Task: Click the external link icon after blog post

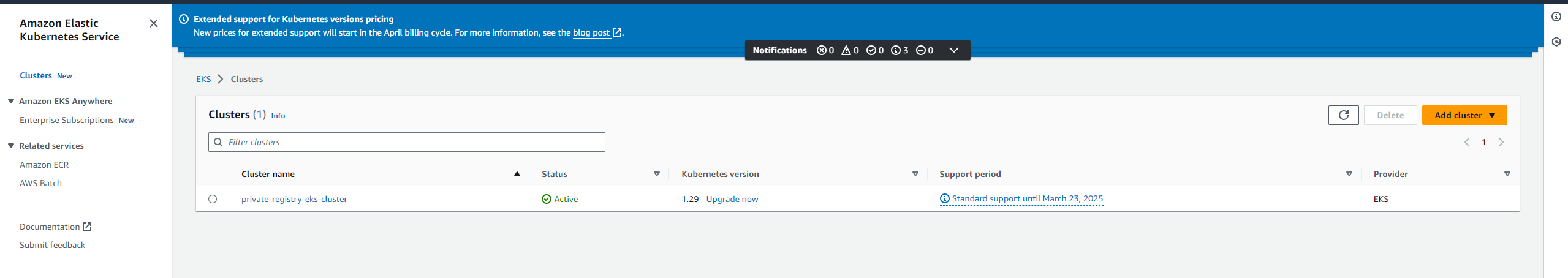Action: 617,32
